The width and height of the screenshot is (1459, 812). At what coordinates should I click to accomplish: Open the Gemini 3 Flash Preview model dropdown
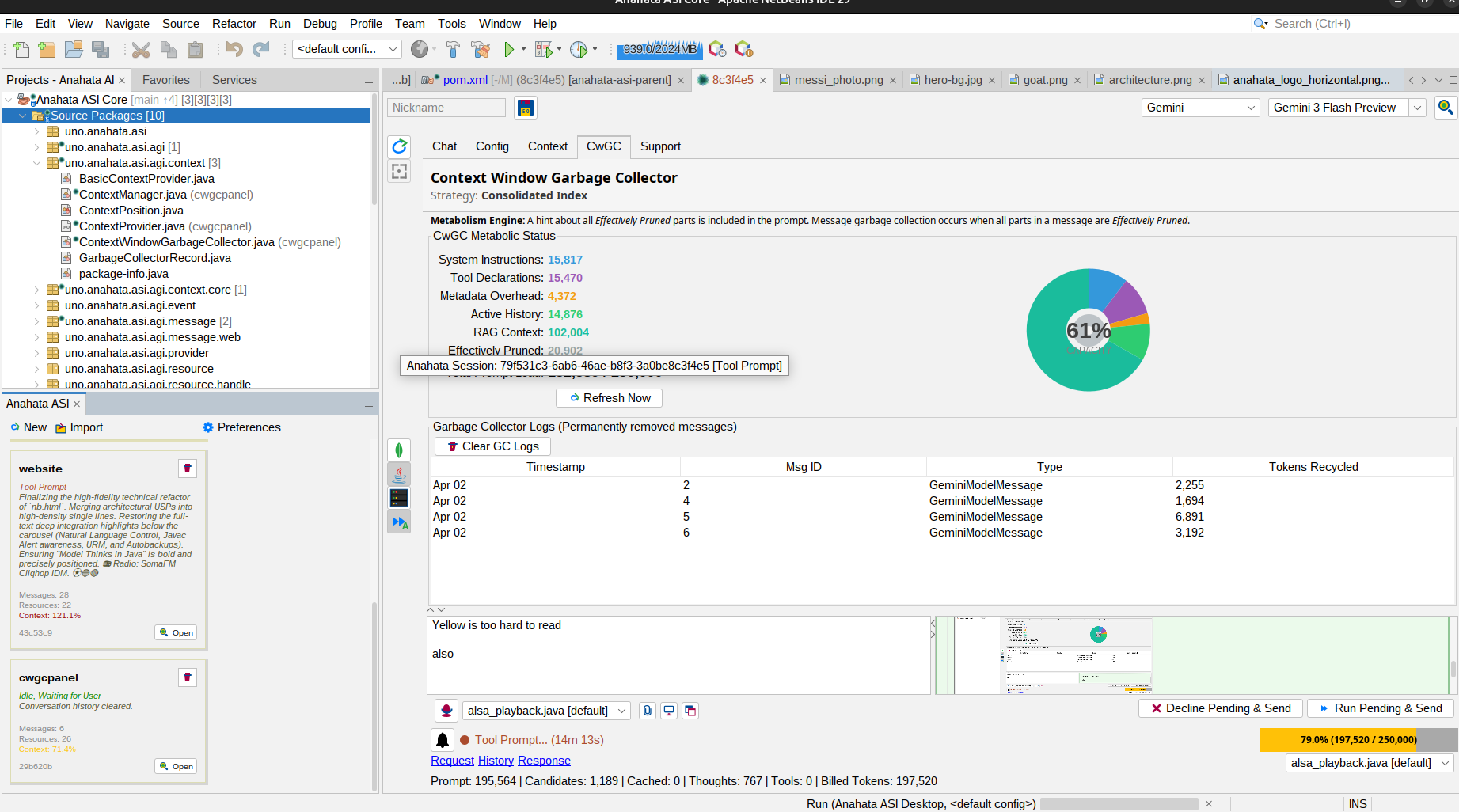pyautogui.click(x=1417, y=108)
